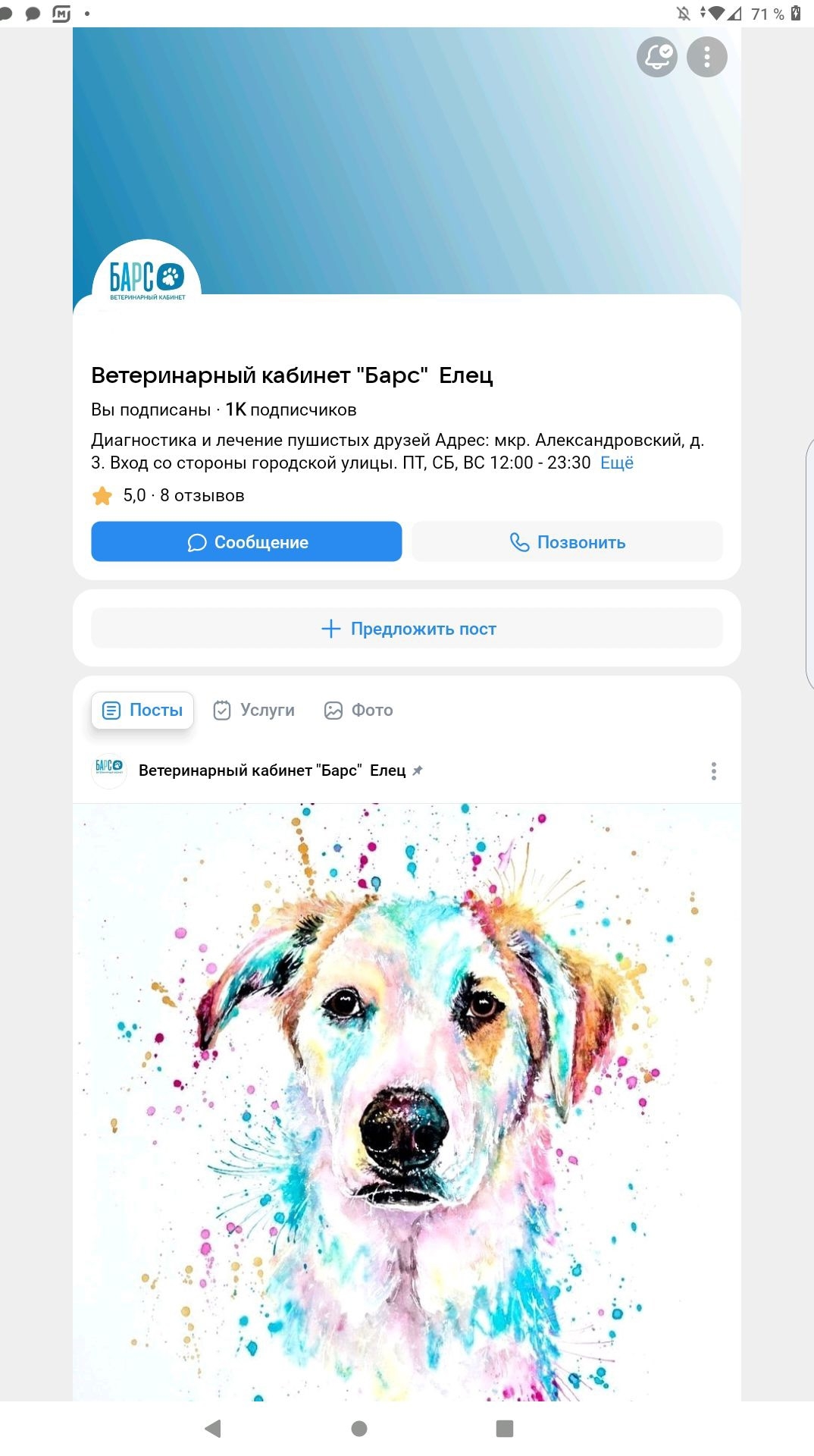Open the star rating 5,0 reviews
Viewport: 814px width, 1456px height.
pyautogui.click(x=168, y=495)
